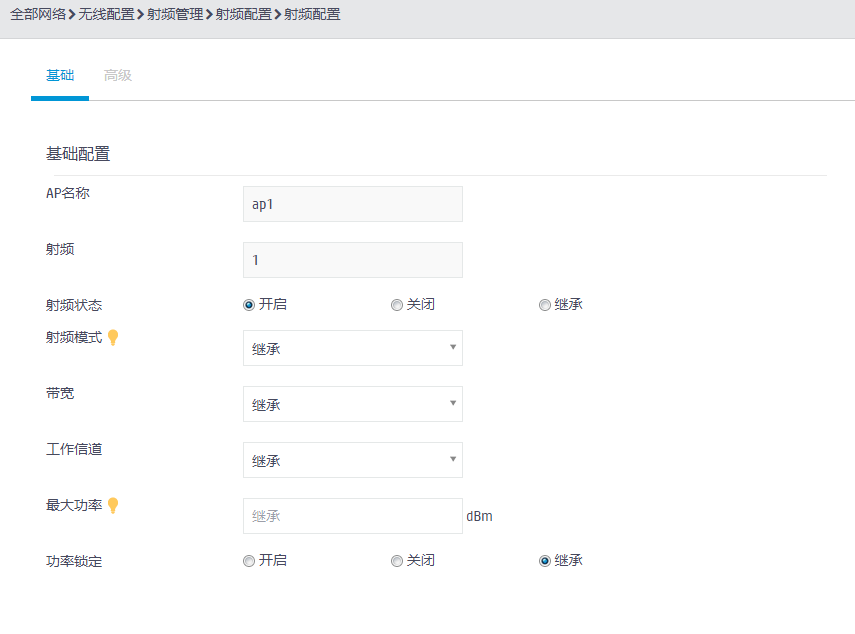Select 继承 for 射频状态
This screenshot has height=634, width=855.
point(545,305)
